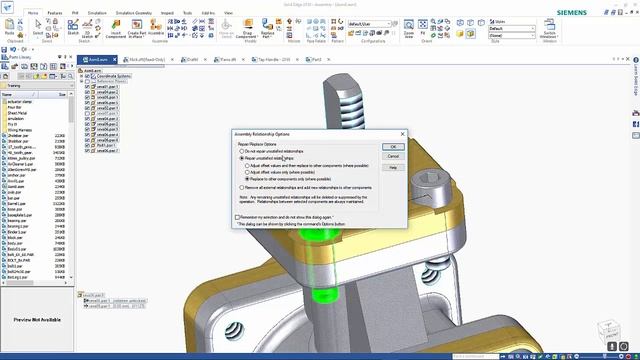Select 'Adjust offset values only' option
The width and height of the screenshot is (640, 360).
247,172
